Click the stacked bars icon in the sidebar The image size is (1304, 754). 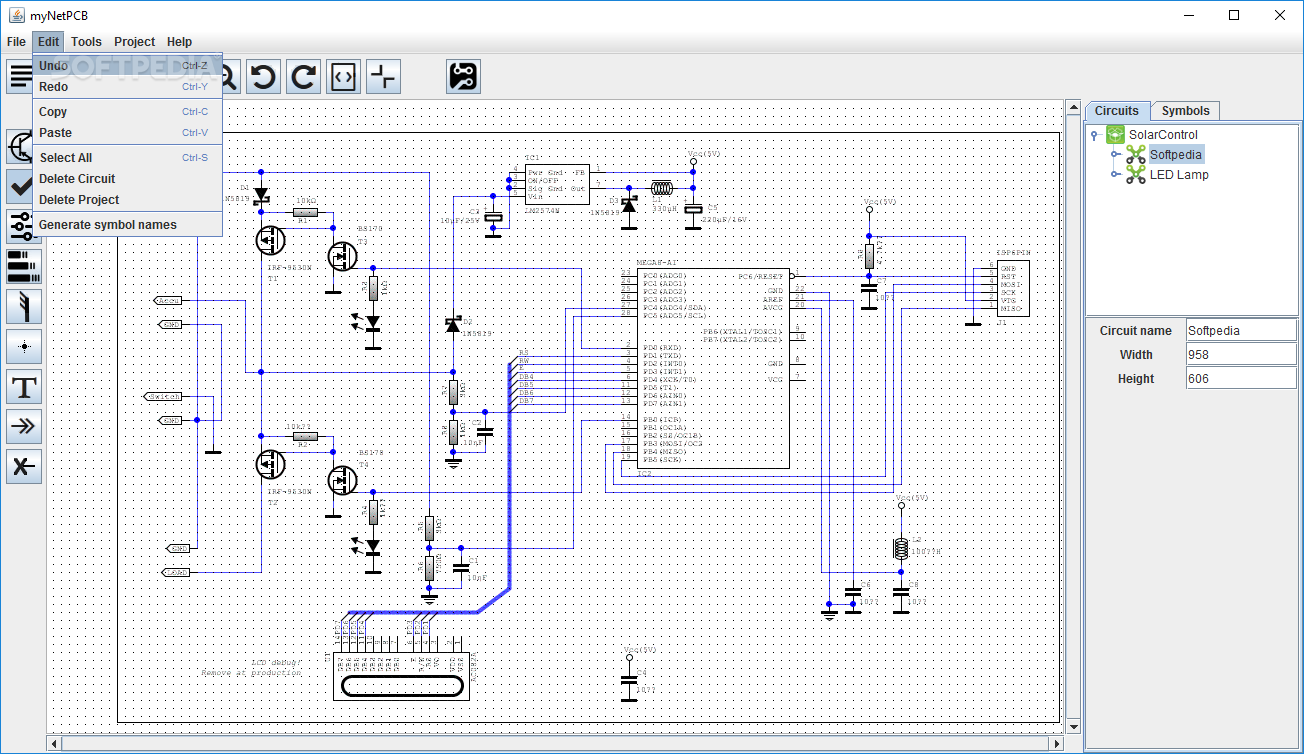[24, 267]
